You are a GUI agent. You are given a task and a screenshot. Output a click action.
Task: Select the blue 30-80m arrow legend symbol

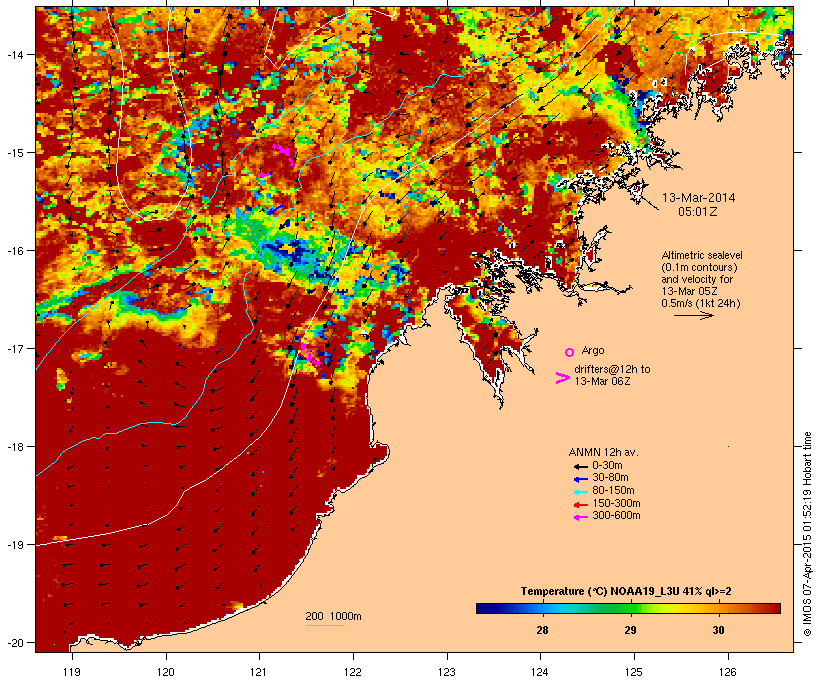point(581,479)
